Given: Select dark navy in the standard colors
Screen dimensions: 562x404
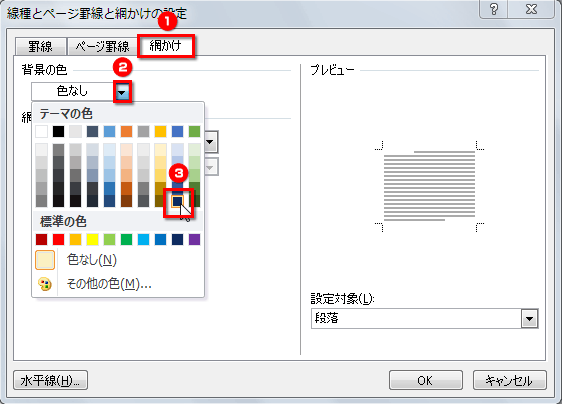Looking at the screenshot, I should point(177,239).
